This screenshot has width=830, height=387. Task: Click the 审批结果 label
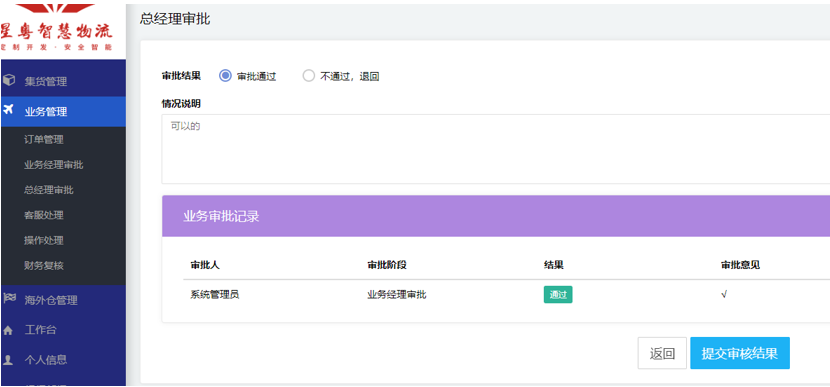pyautogui.click(x=181, y=76)
